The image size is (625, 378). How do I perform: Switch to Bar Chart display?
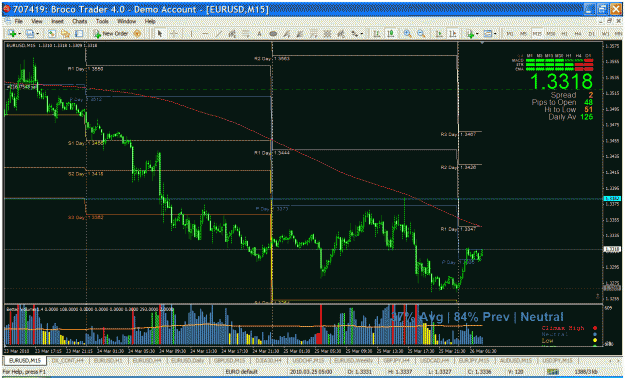[x=376, y=34]
